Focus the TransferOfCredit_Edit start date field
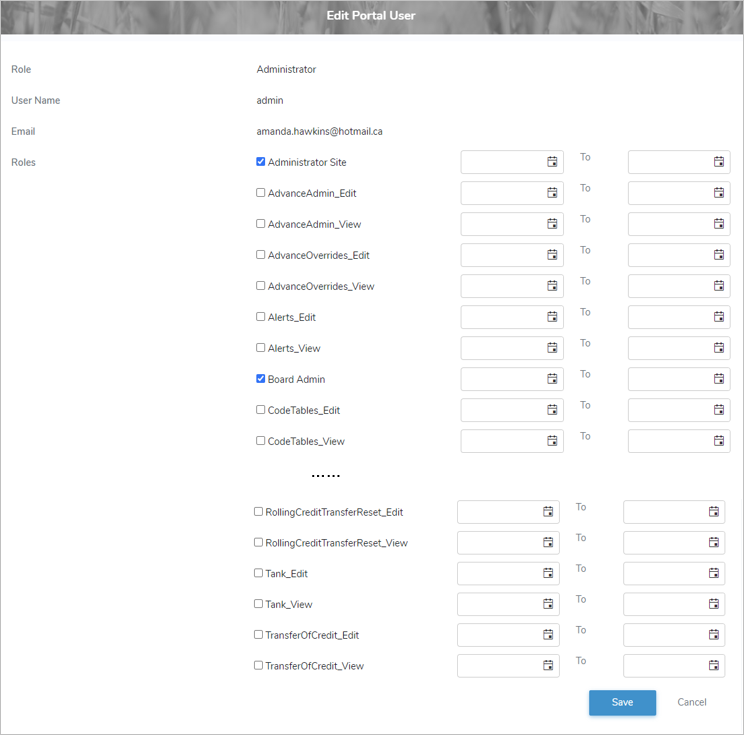This screenshot has width=744, height=735. pos(498,635)
